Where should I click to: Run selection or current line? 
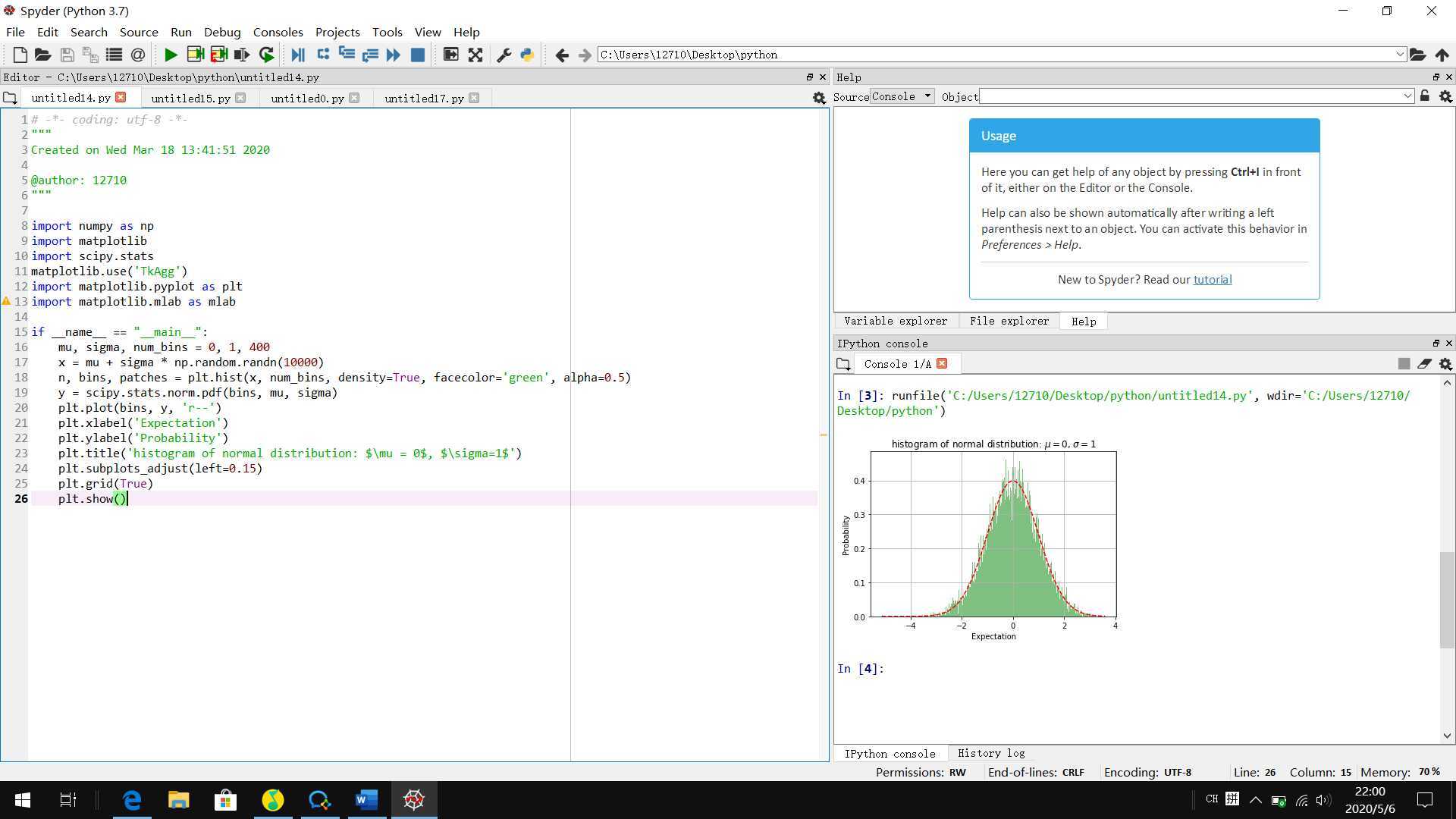point(242,55)
